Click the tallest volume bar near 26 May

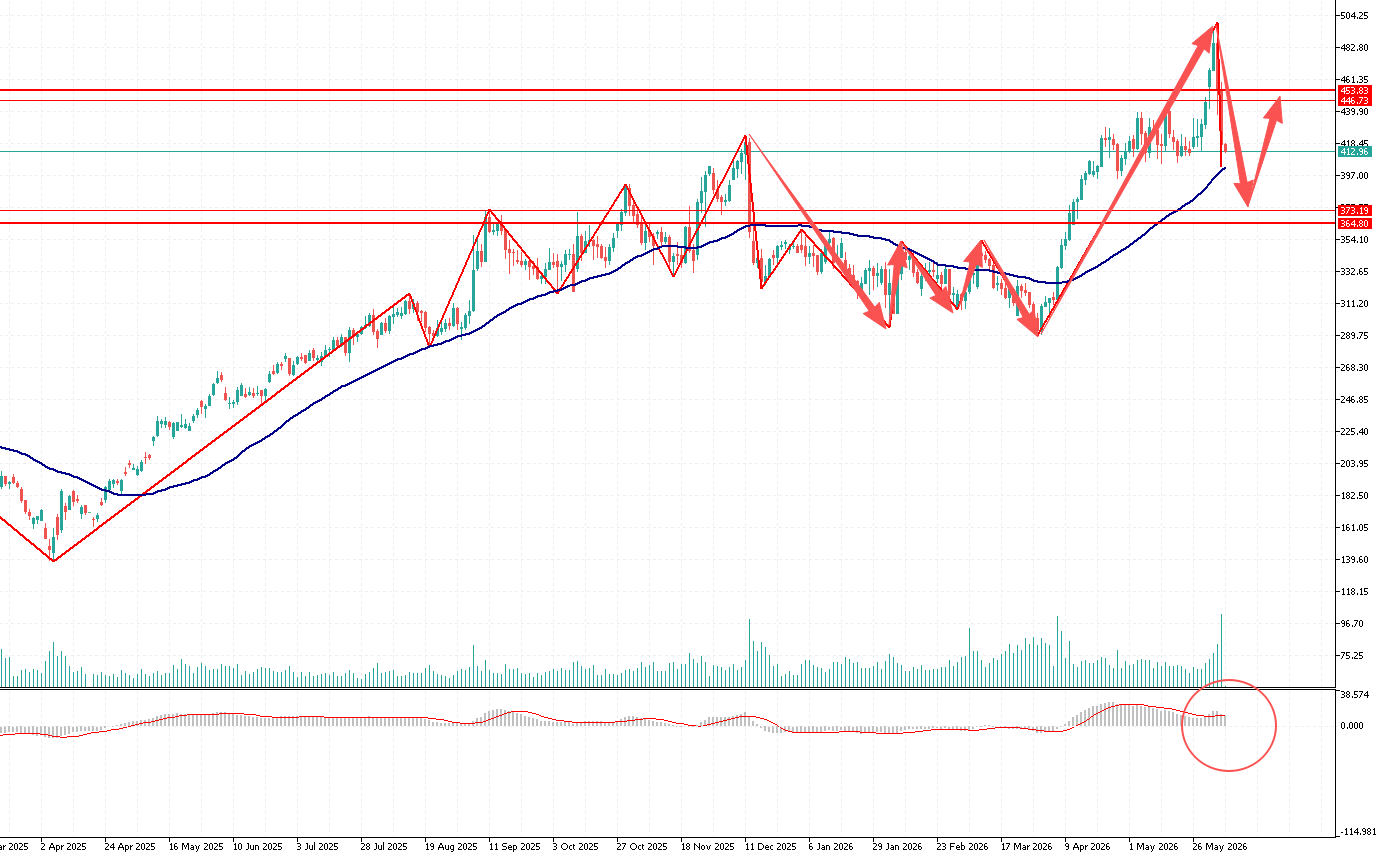pos(1221,650)
